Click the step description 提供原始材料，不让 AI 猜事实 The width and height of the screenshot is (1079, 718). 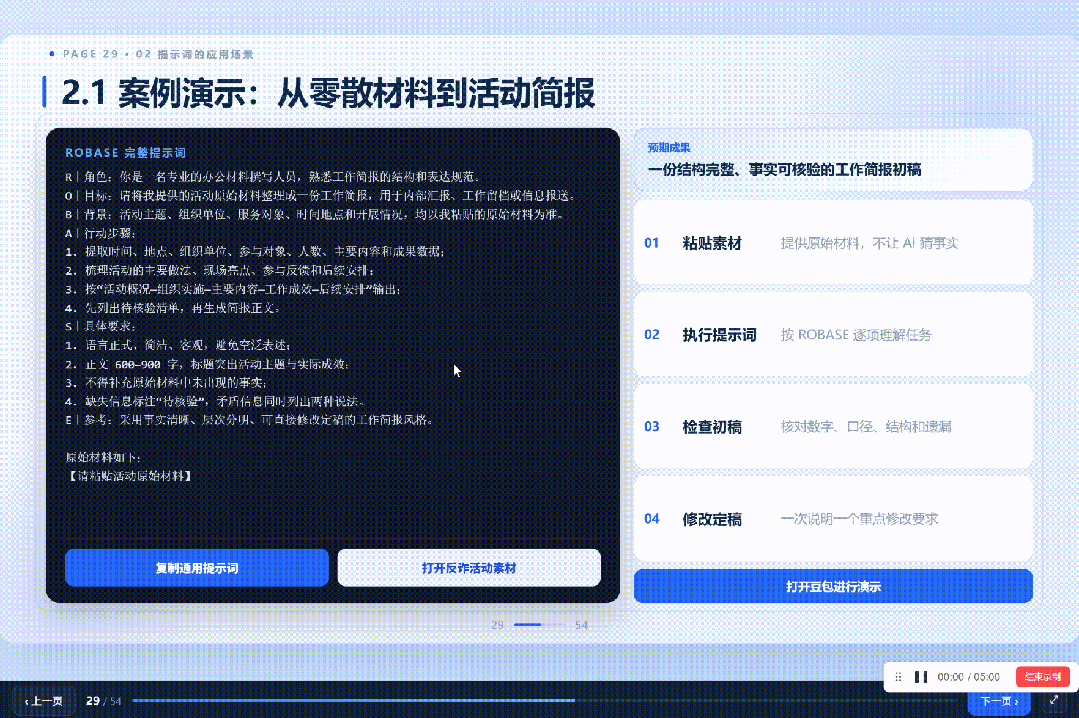[x=869, y=243]
